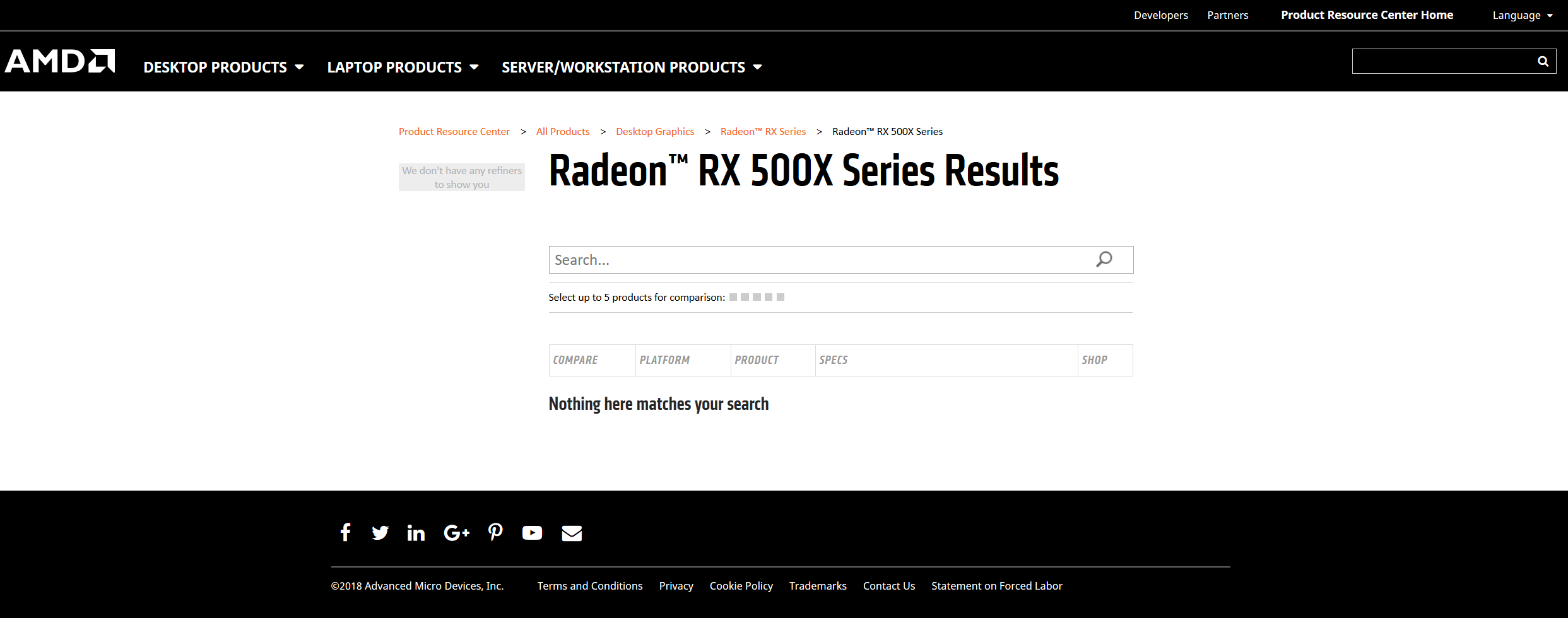The width and height of the screenshot is (1568, 618).
Task: Click the email envelope icon in footer
Action: 572,533
